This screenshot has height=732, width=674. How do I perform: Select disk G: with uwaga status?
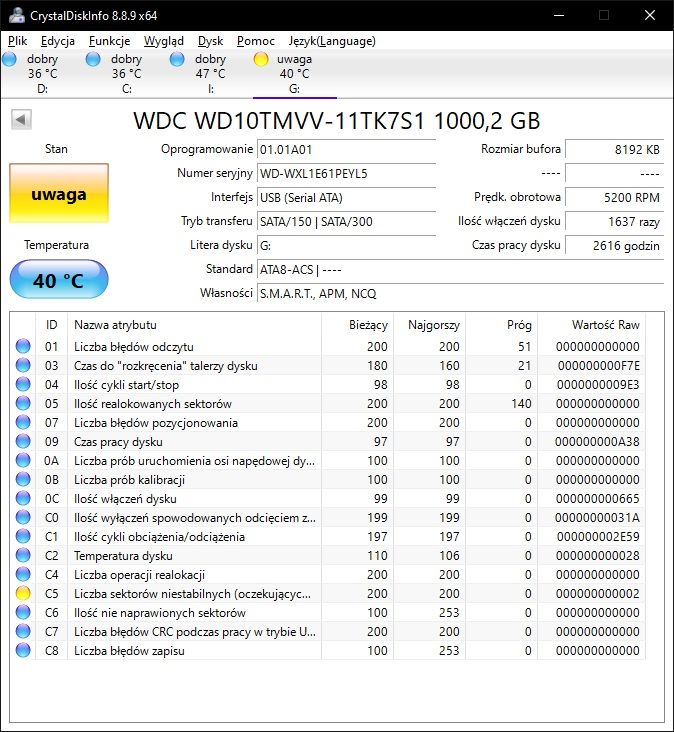coord(295,74)
